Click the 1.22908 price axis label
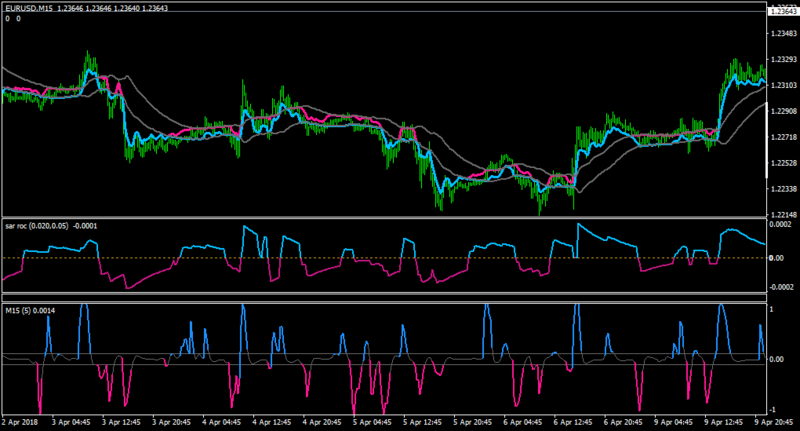The image size is (800, 431). 784,111
